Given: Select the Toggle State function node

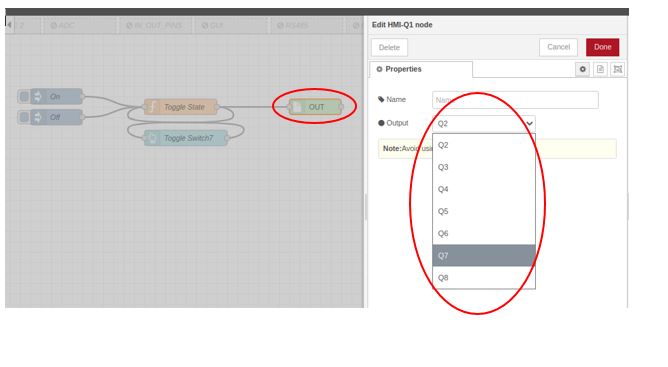Looking at the screenshot, I should (181, 107).
